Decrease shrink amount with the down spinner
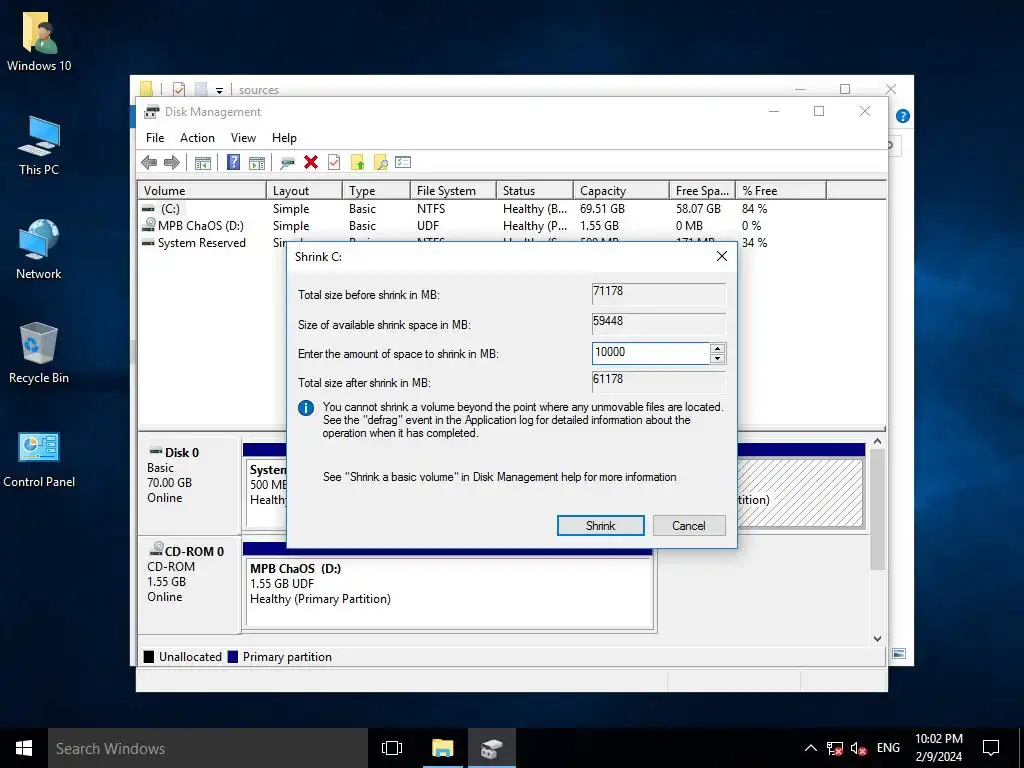This screenshot has height=768, width=1024. [x=717, y=358]
